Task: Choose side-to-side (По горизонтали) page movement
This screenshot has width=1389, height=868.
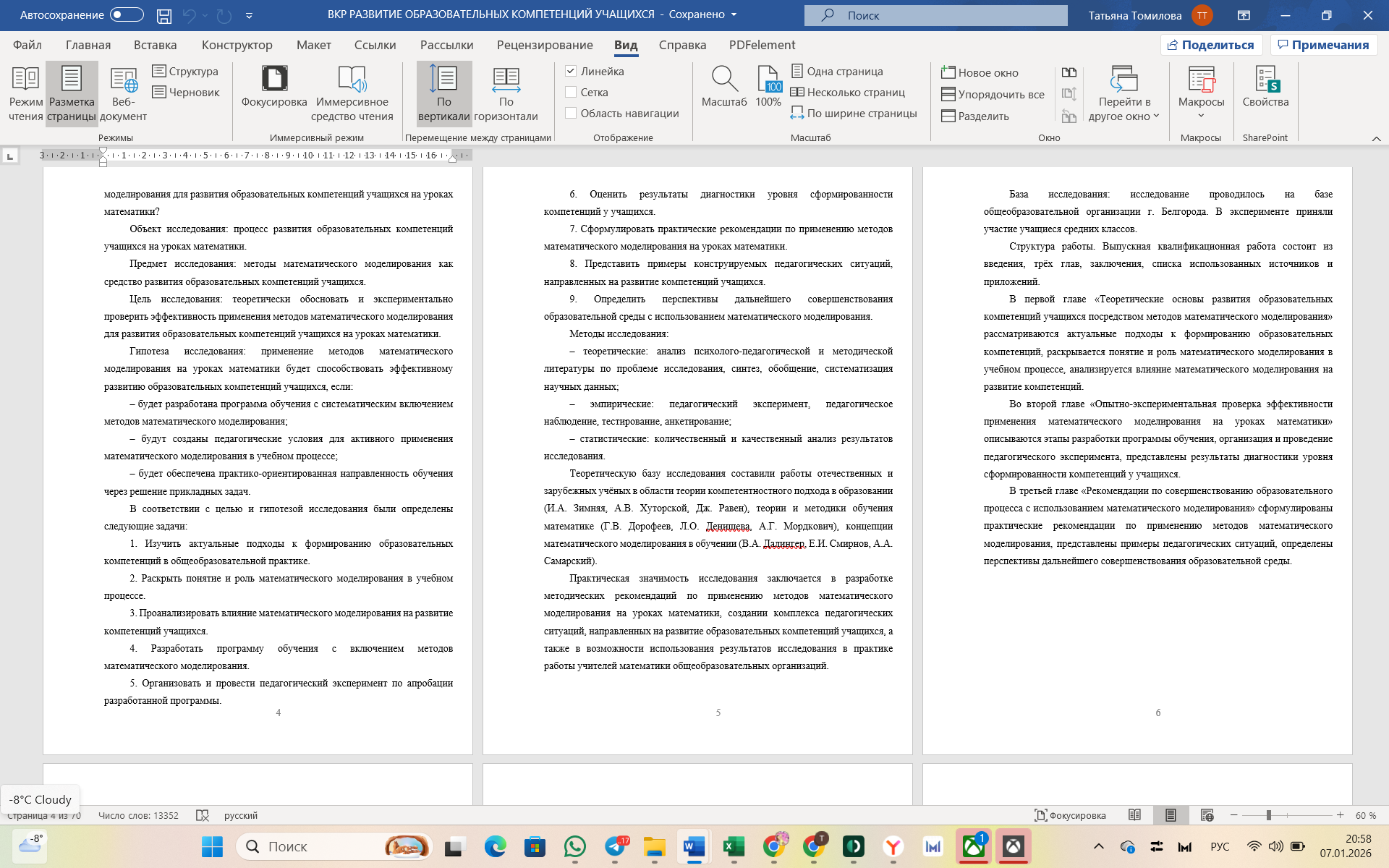Action: pyautogui.click(x=506, y=79)
